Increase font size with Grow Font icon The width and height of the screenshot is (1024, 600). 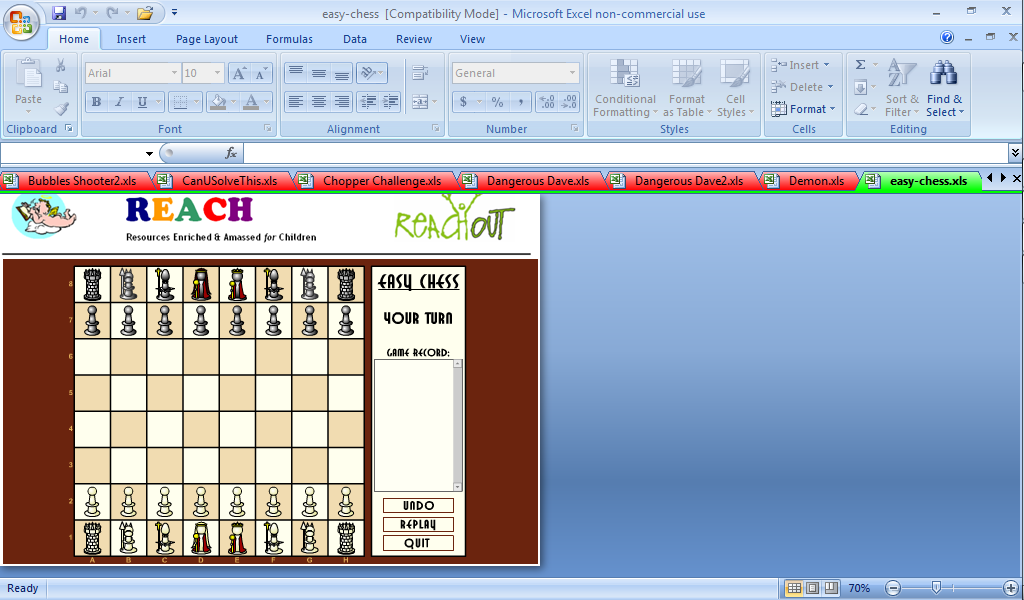(x=239, y=73)
